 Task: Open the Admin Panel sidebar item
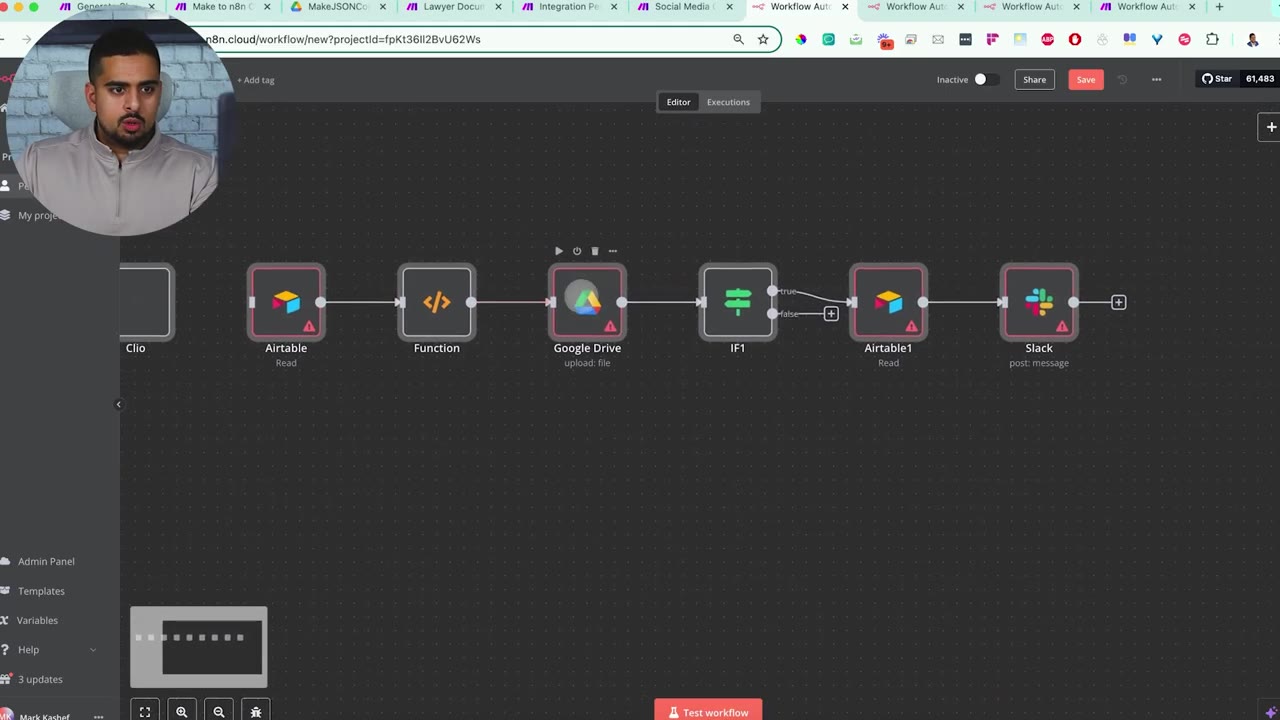point(46,561)
